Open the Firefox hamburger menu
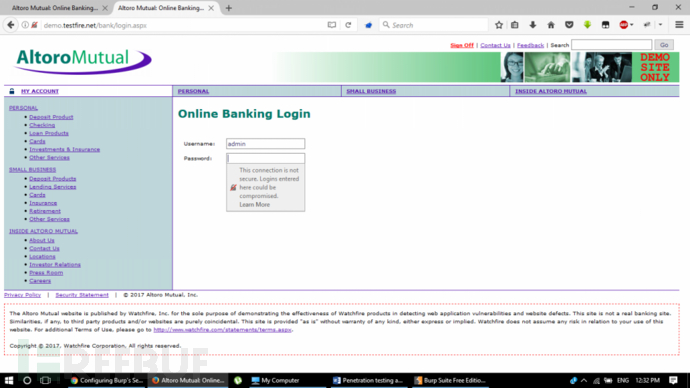 tap(679, 25)
